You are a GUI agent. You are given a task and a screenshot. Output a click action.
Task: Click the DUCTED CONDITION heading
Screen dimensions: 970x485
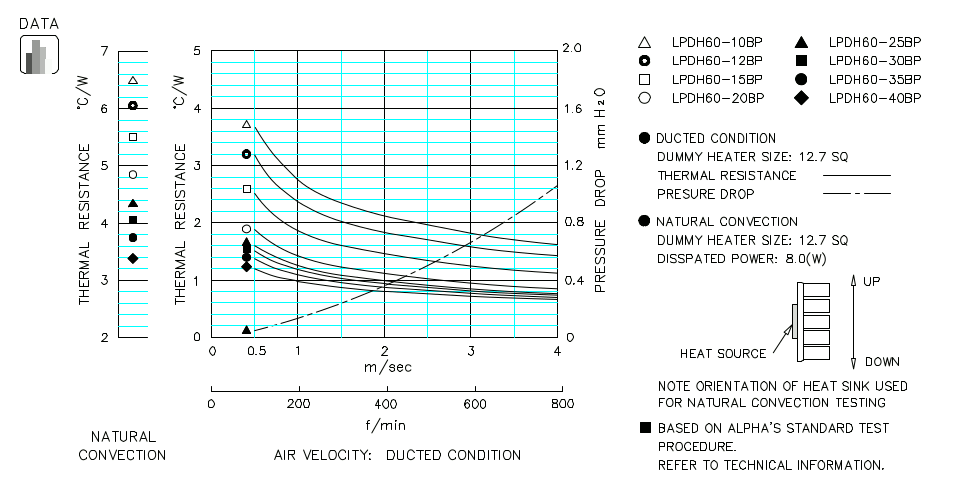pyautogui.click(x=716, y=138)
